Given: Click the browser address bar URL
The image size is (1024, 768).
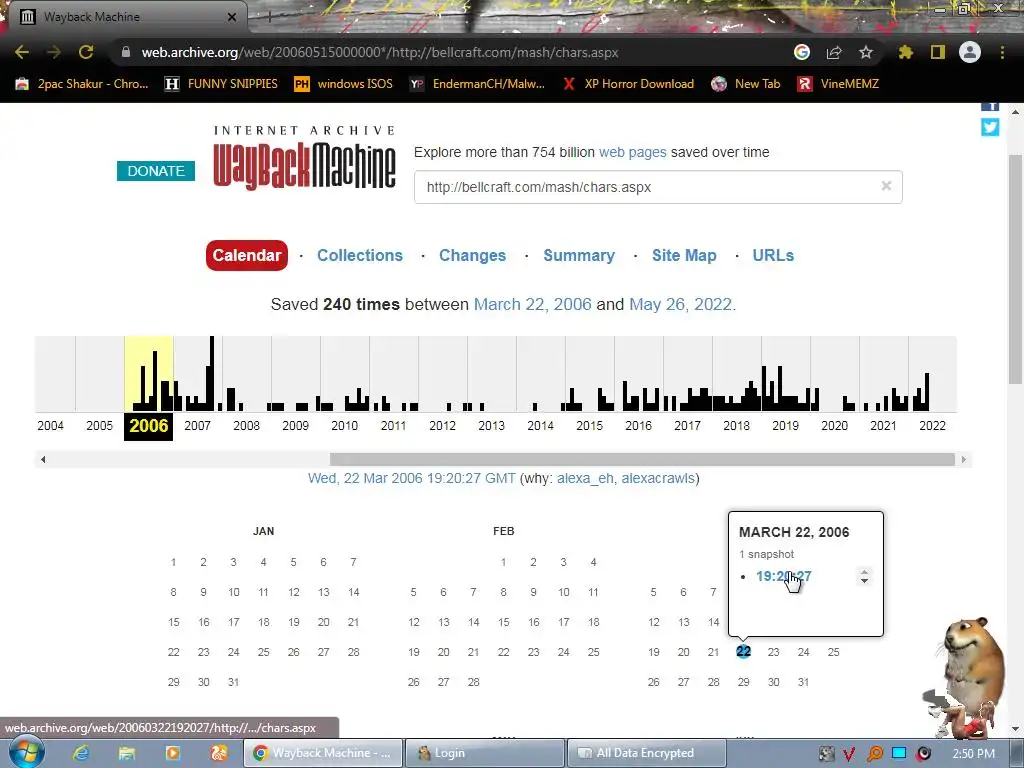Looking at the screenshot, I should pos(380,52).
